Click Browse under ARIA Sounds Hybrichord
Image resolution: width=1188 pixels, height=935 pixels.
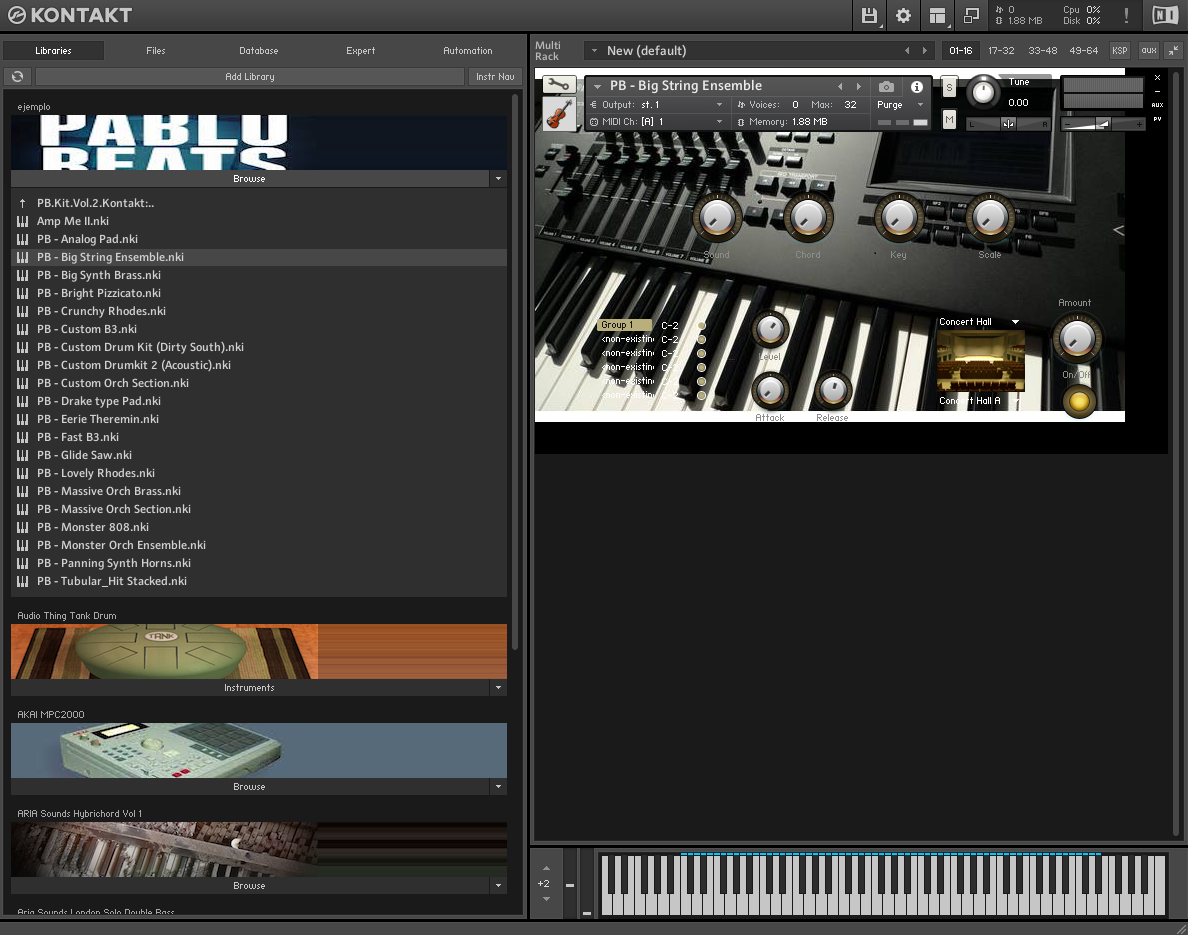point(249,886)
